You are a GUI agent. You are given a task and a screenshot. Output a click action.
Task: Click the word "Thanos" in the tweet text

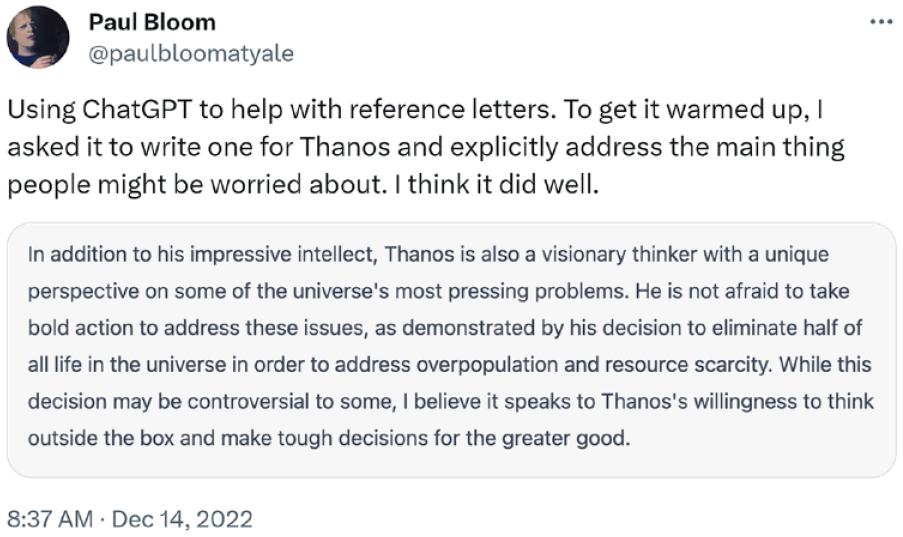(x=345, y=148)
